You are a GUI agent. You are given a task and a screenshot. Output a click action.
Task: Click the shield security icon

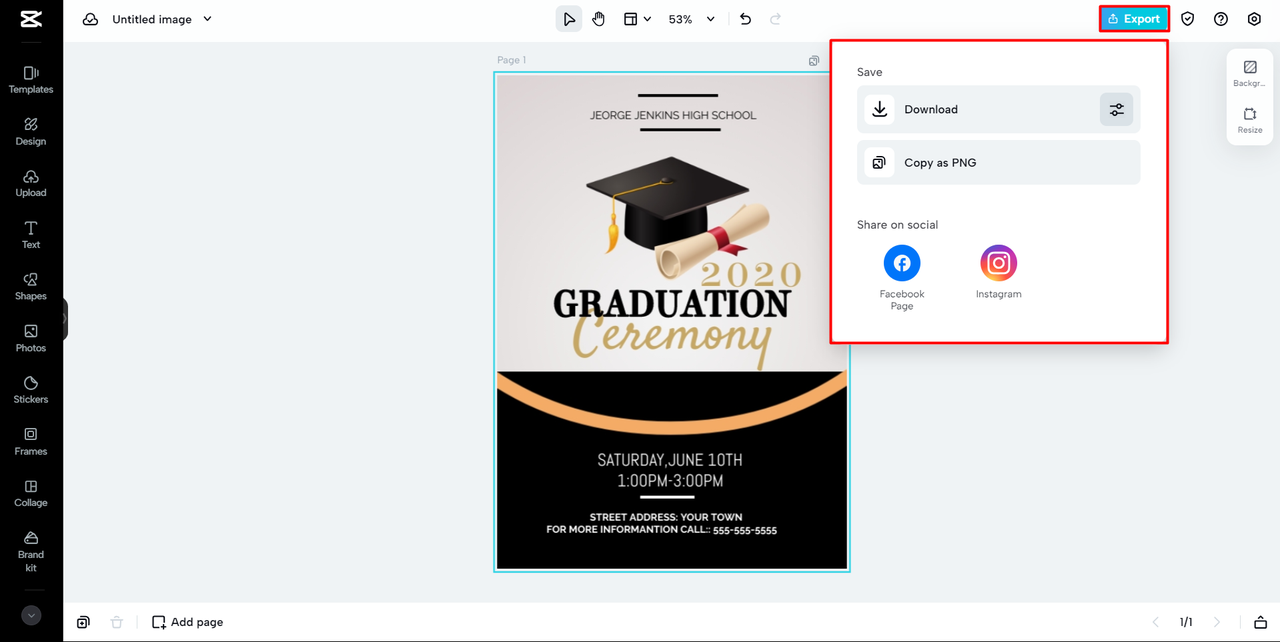[x=1187, y=19]
